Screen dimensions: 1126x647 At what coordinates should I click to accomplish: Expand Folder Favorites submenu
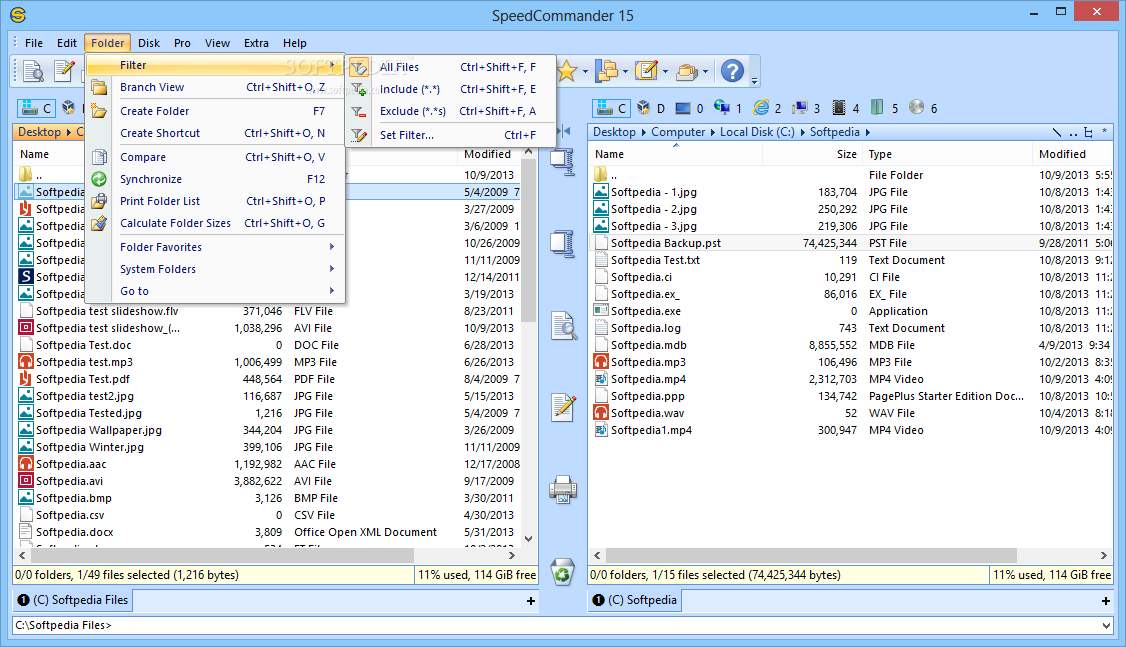[332, 247]
